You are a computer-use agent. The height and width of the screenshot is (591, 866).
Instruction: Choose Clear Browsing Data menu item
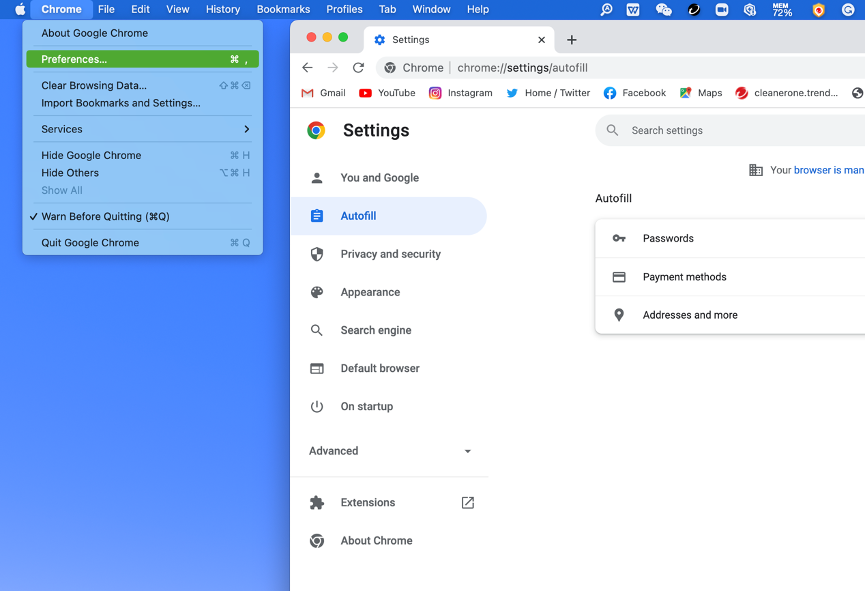94,86
